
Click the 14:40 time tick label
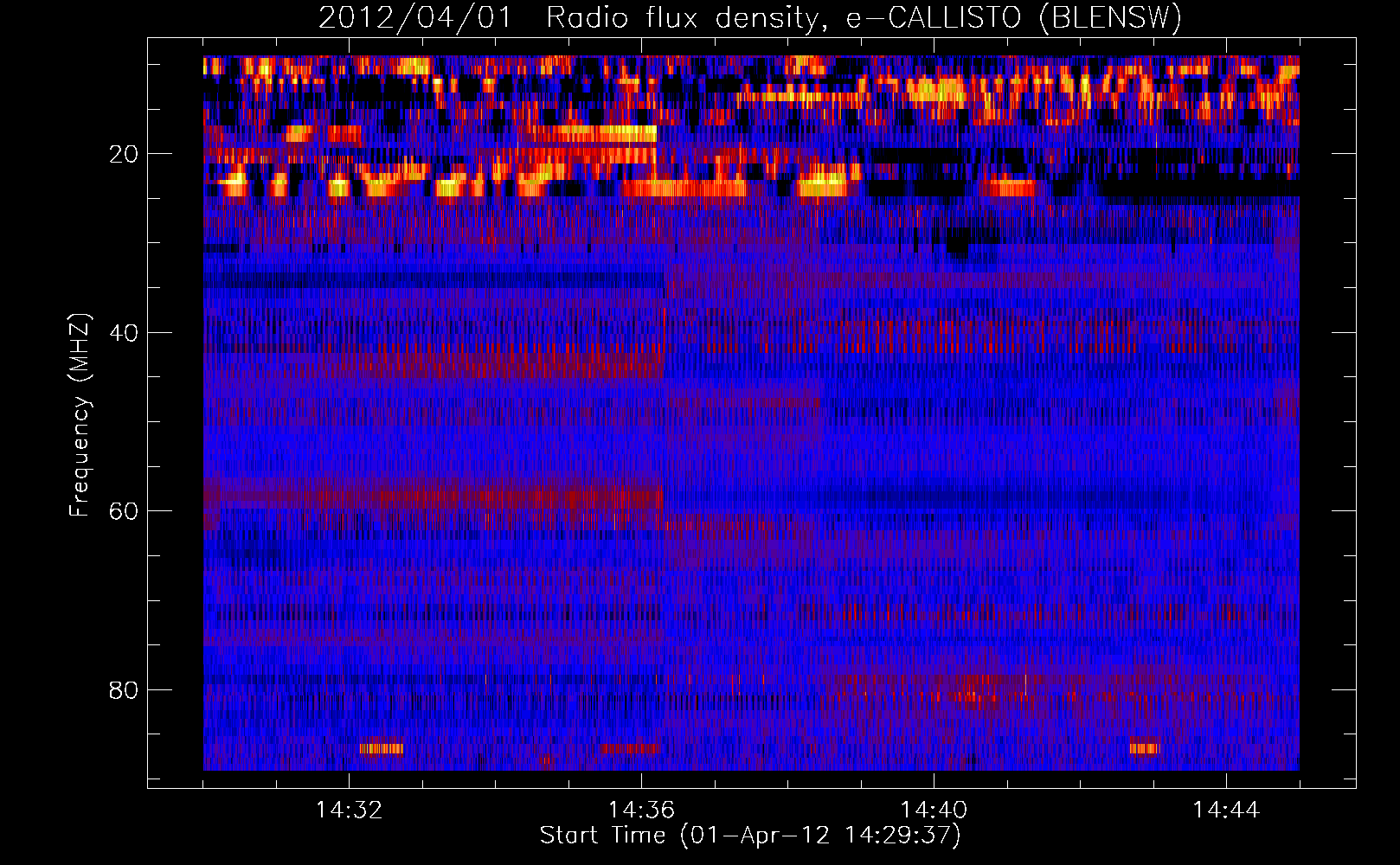tap(934, 811)
